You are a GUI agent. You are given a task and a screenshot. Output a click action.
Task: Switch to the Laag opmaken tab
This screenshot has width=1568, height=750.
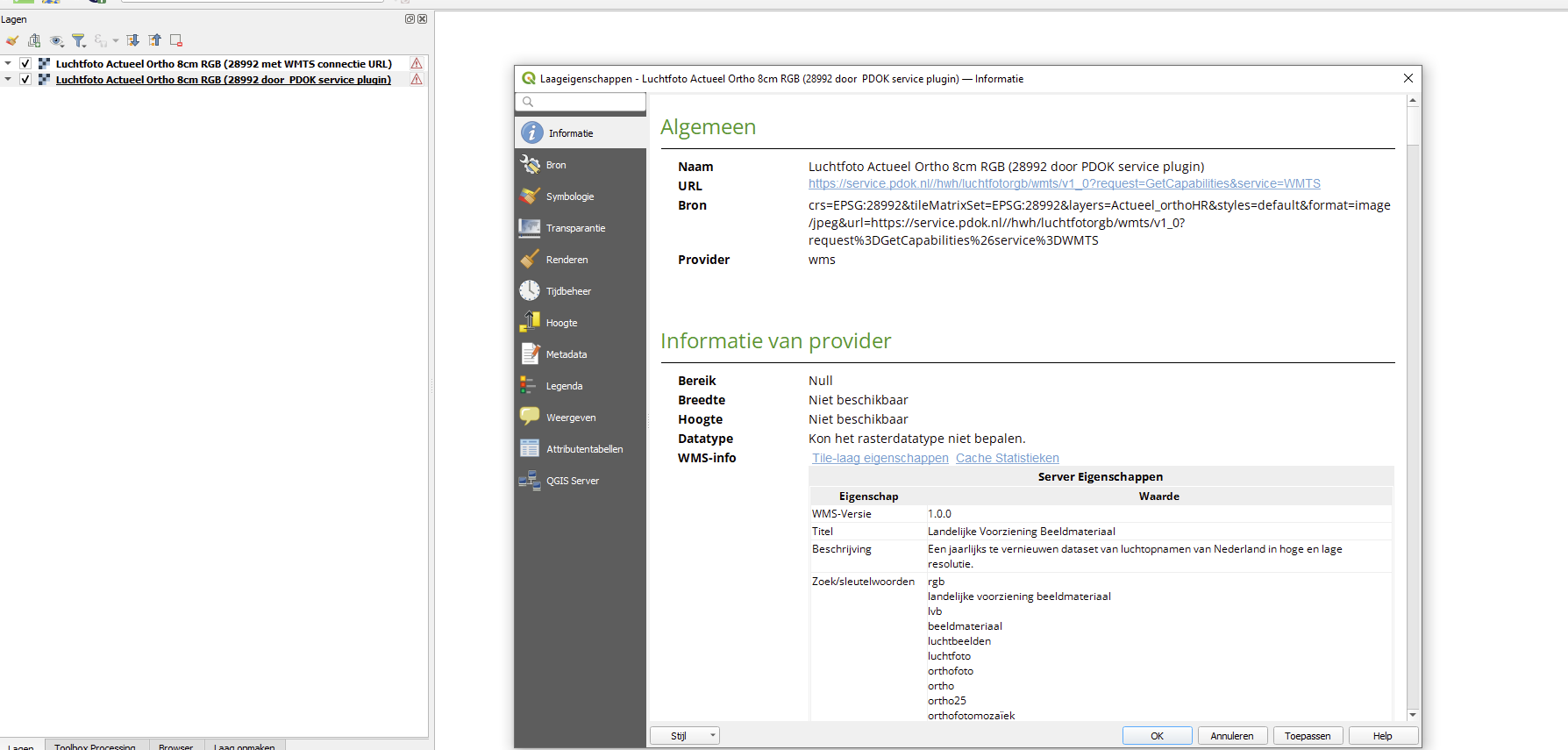tap(245, 746)
